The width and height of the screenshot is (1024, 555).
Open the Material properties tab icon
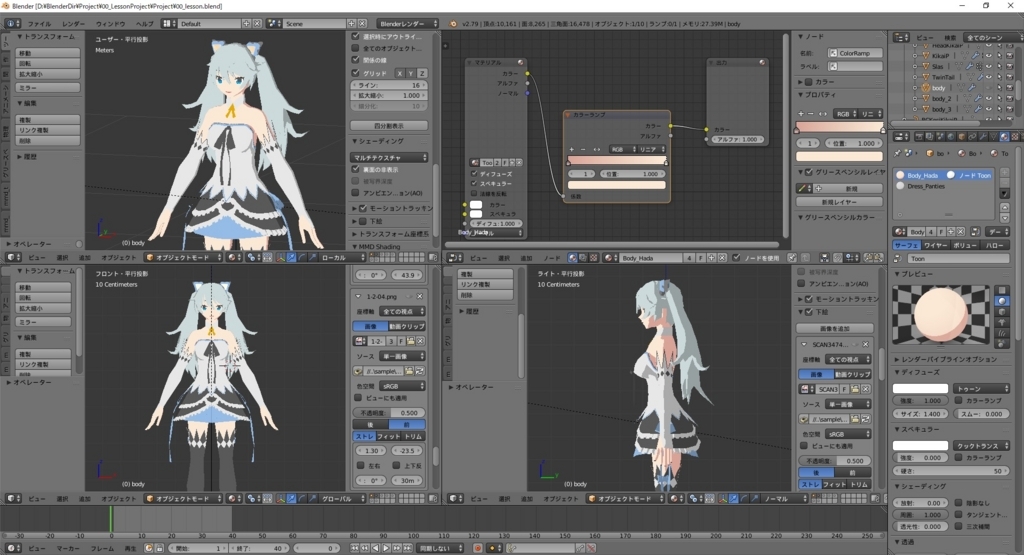pyautogui.click(x=1004, y=136)
